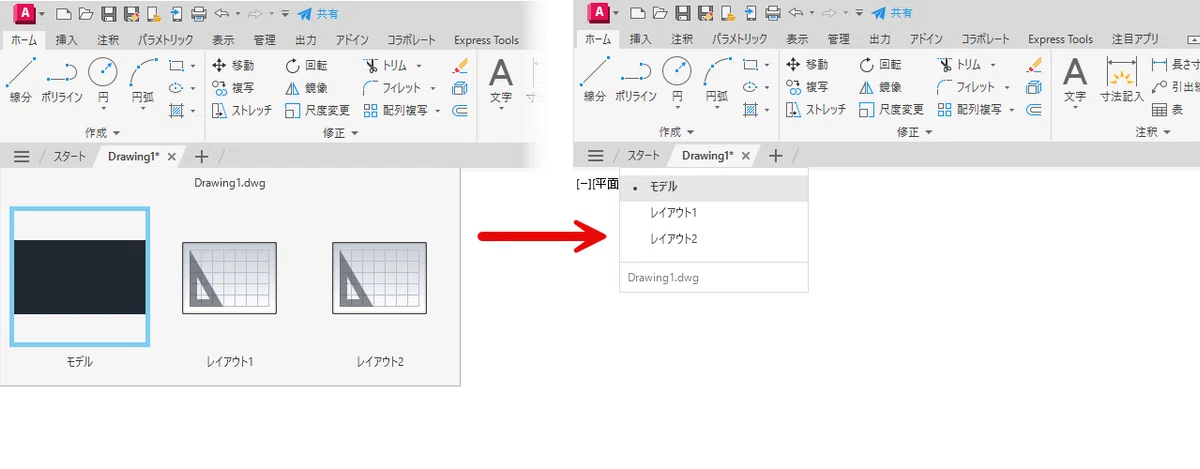Open quick access customize dropdown, right window
Screen dimensions: 1200x469
(859, 14)
